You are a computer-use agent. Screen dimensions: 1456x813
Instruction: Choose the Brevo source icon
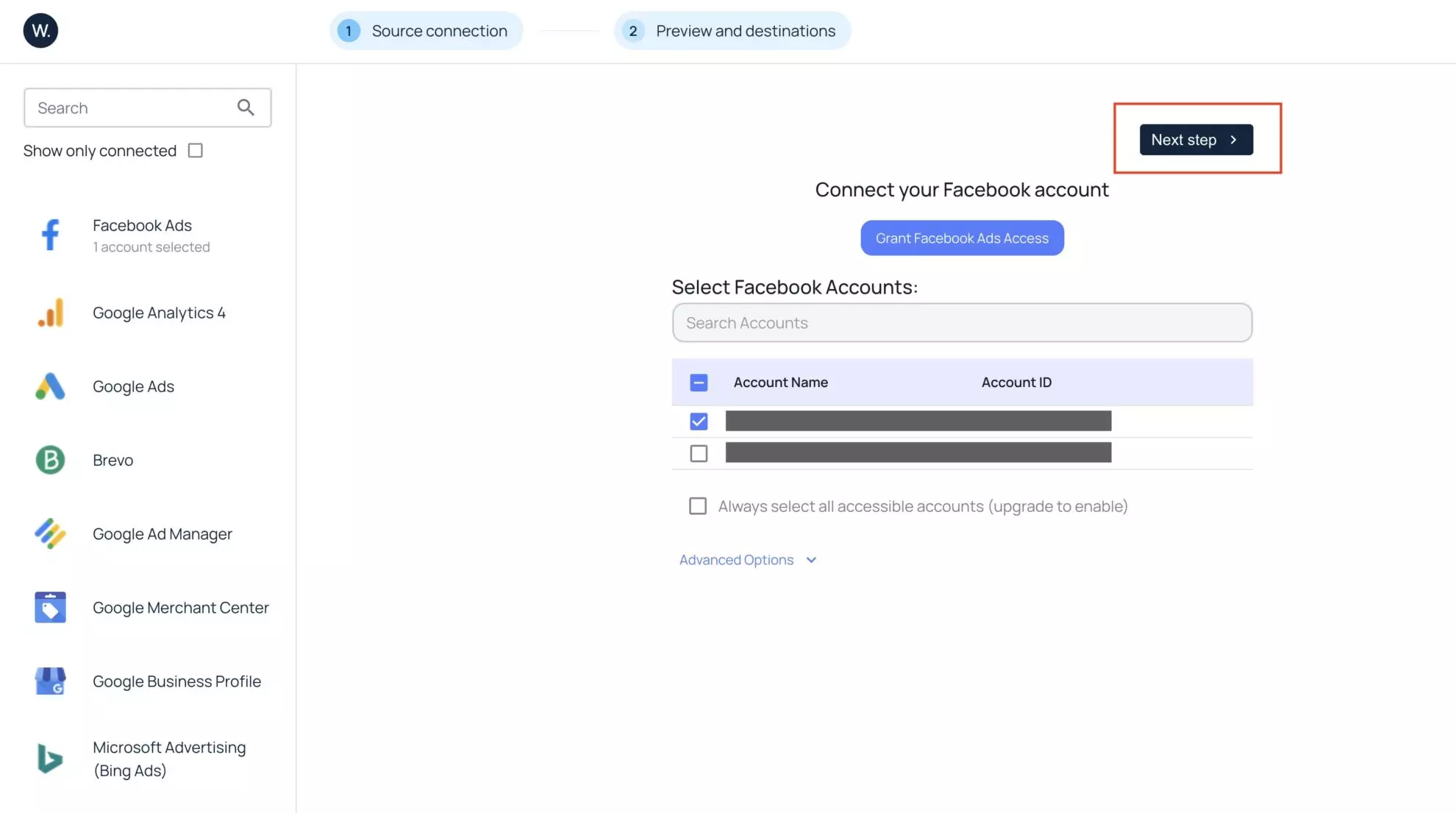coord(50,461)
